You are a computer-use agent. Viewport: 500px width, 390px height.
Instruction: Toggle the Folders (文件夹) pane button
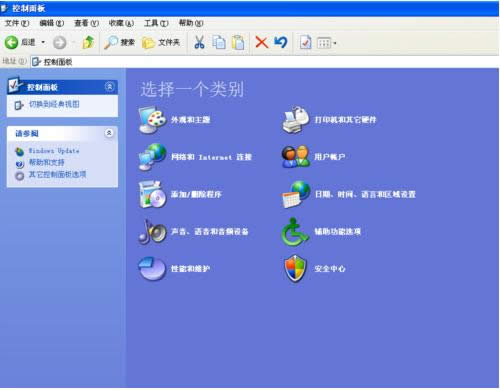click(x=161, y=42)
